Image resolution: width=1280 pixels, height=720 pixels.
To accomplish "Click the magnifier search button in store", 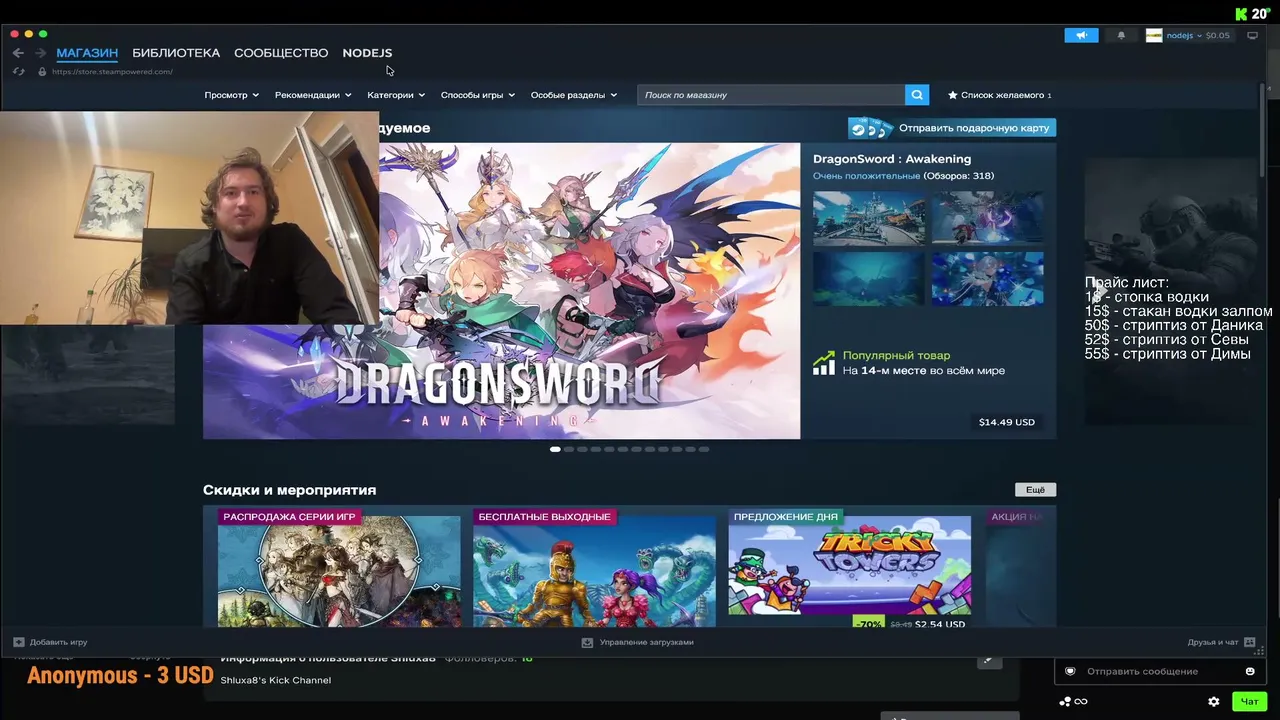I will (x=917, y=95).
